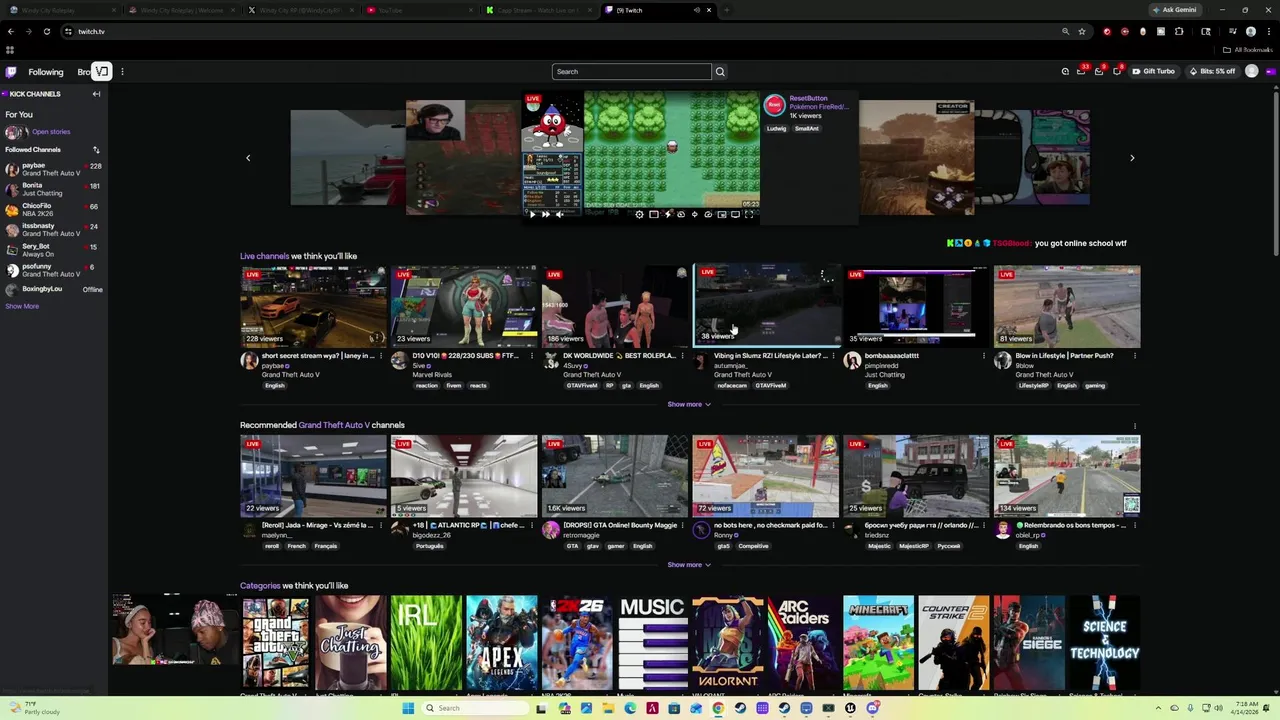Skip to next featured stream
The height and width of the screenshot is (720, 1280).
pos(545,214)
